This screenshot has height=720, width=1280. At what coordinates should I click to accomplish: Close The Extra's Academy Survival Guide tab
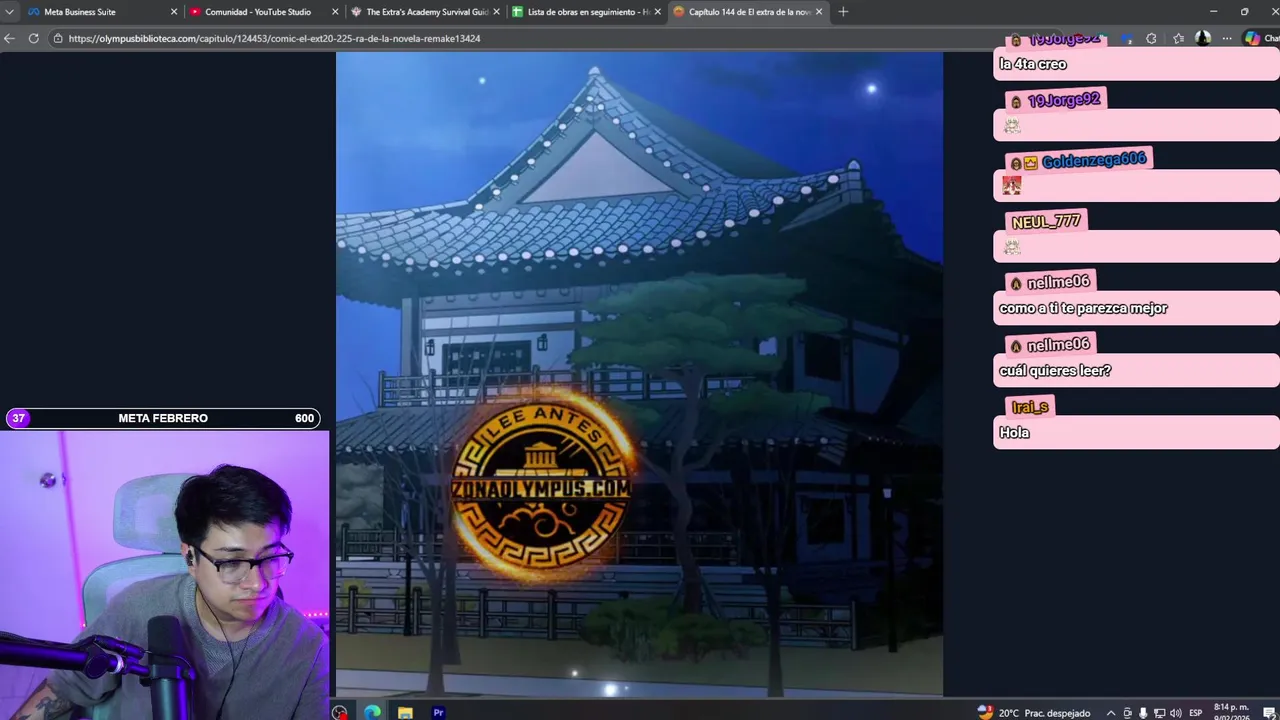point(496,12)
